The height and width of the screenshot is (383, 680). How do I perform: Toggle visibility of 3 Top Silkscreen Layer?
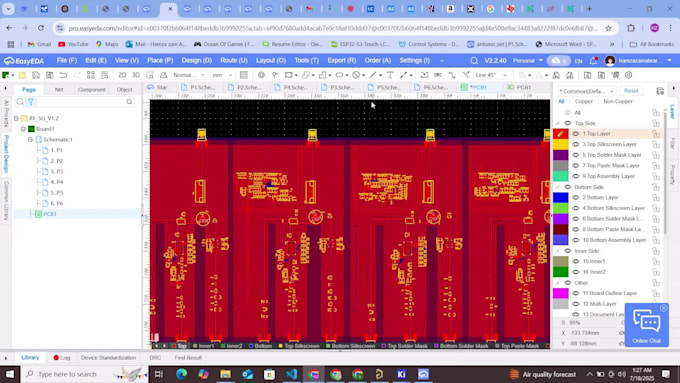tap(575, 144)
